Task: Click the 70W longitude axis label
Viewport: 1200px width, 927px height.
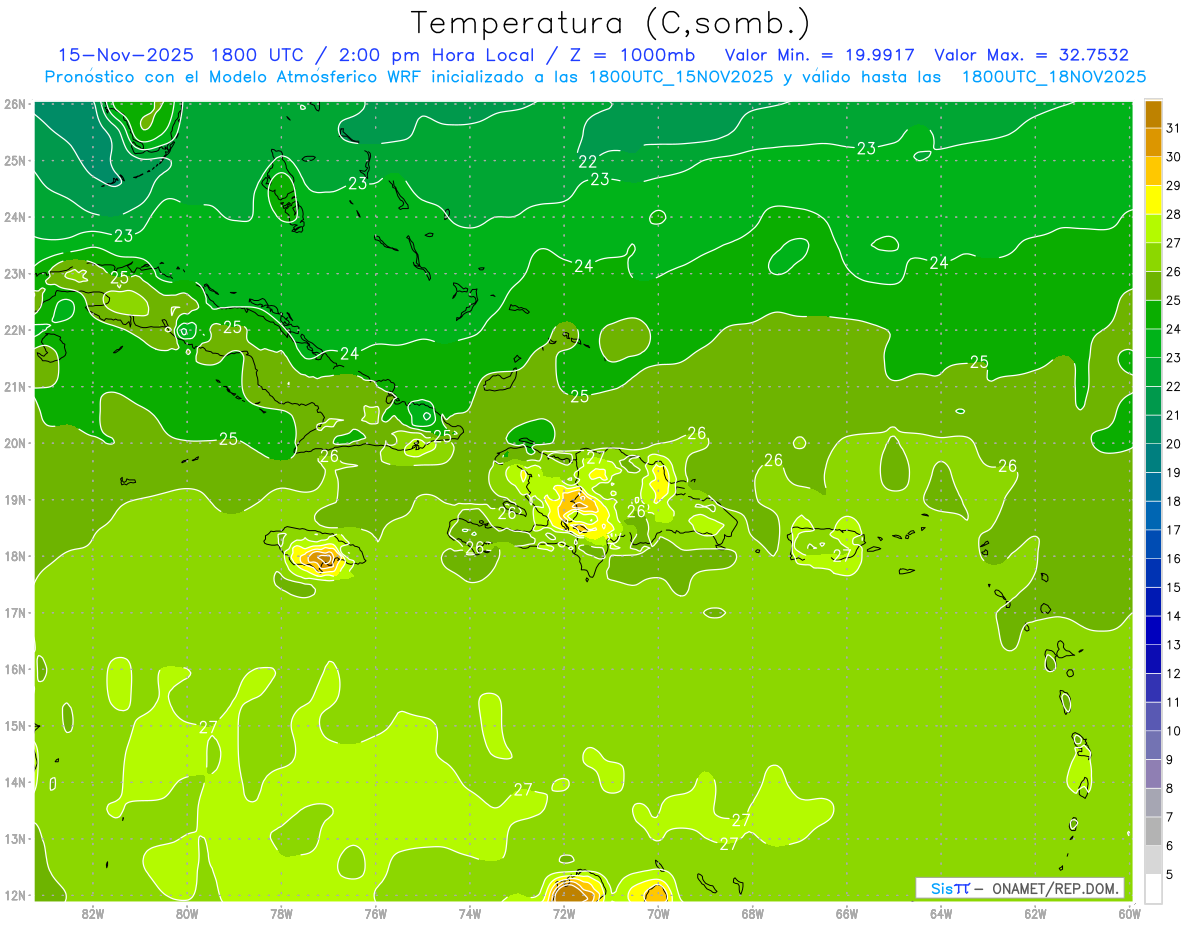Action: pyautogui.click(x=658, y=913)
